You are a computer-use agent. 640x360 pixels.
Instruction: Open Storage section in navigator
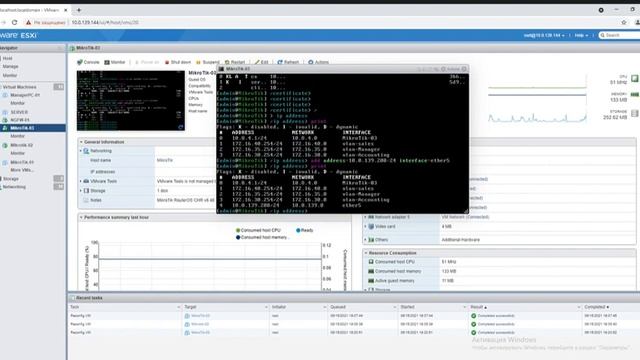[x=11, y=179]
